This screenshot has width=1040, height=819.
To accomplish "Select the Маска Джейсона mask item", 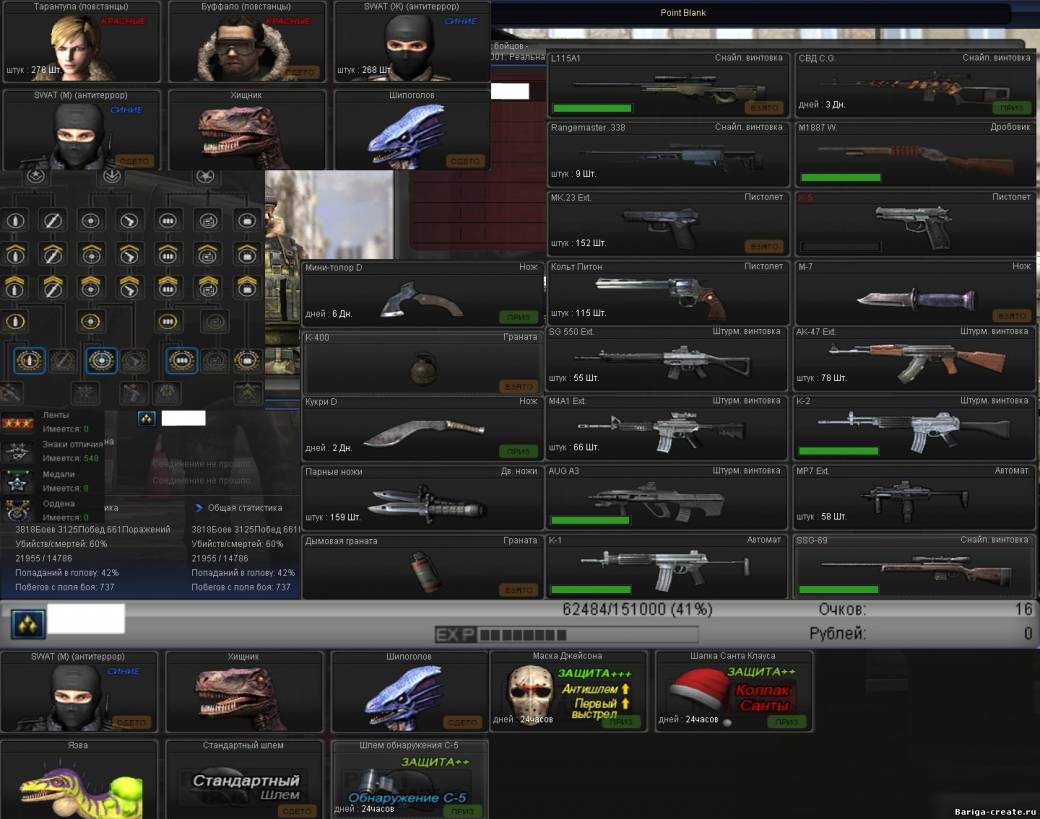I will (568, 691).
